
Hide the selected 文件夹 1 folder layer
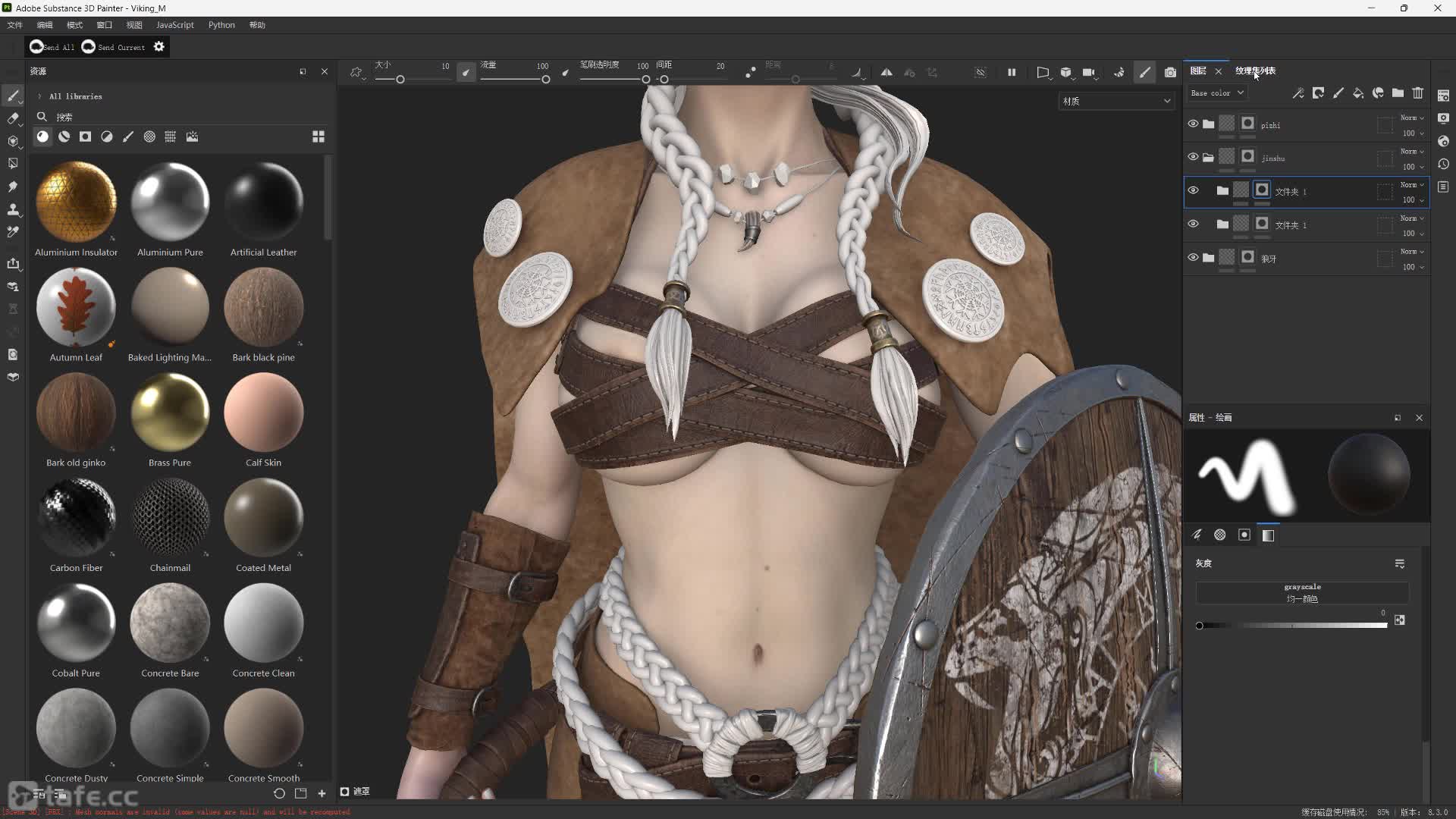(1193, 190)
